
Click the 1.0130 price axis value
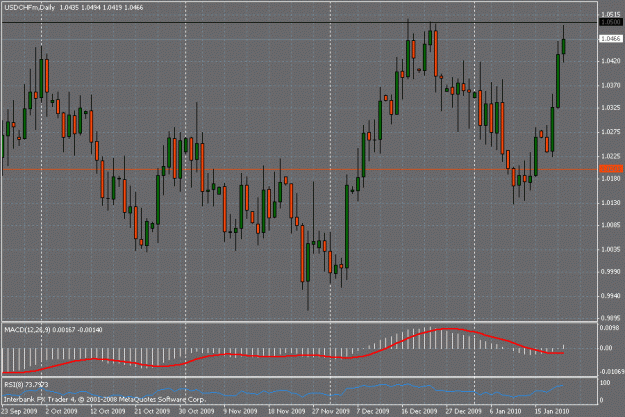(x=611, y=203)
